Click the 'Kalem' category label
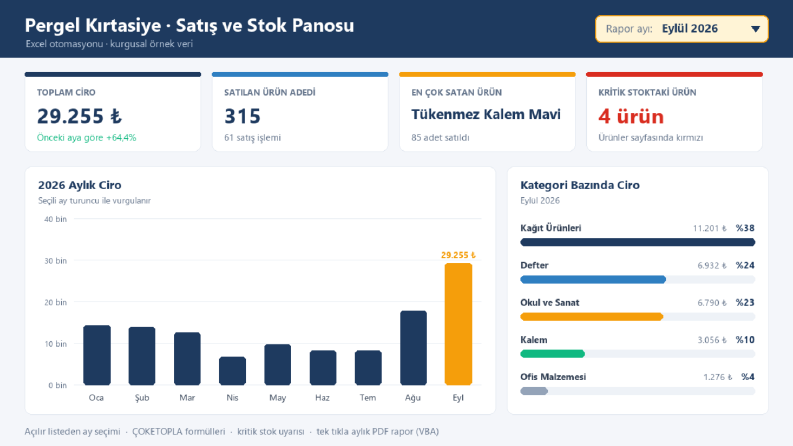The width and height of the screenshot is (793, 446). coord(534,340)
